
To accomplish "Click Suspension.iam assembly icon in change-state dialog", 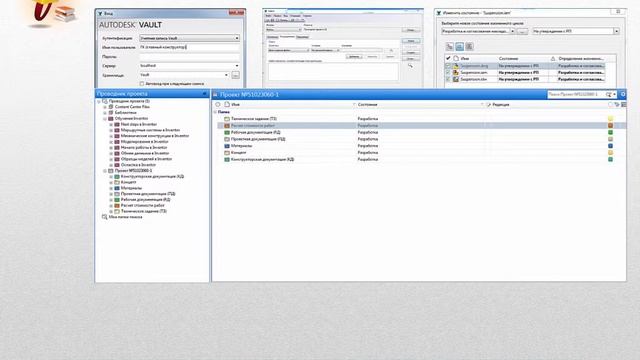I will (x=456, y=72).
